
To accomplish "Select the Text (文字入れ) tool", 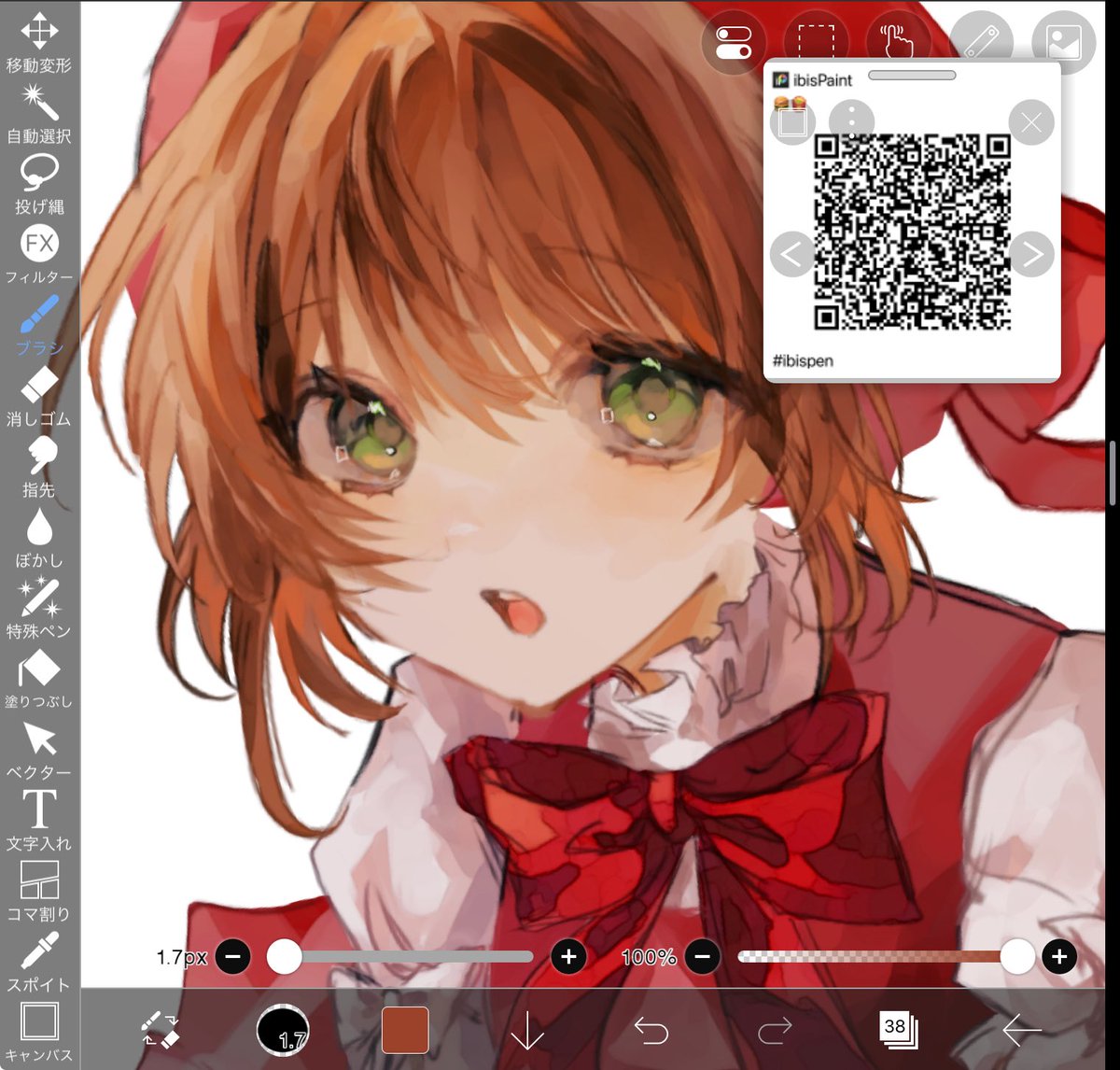I will pos(39,821).
